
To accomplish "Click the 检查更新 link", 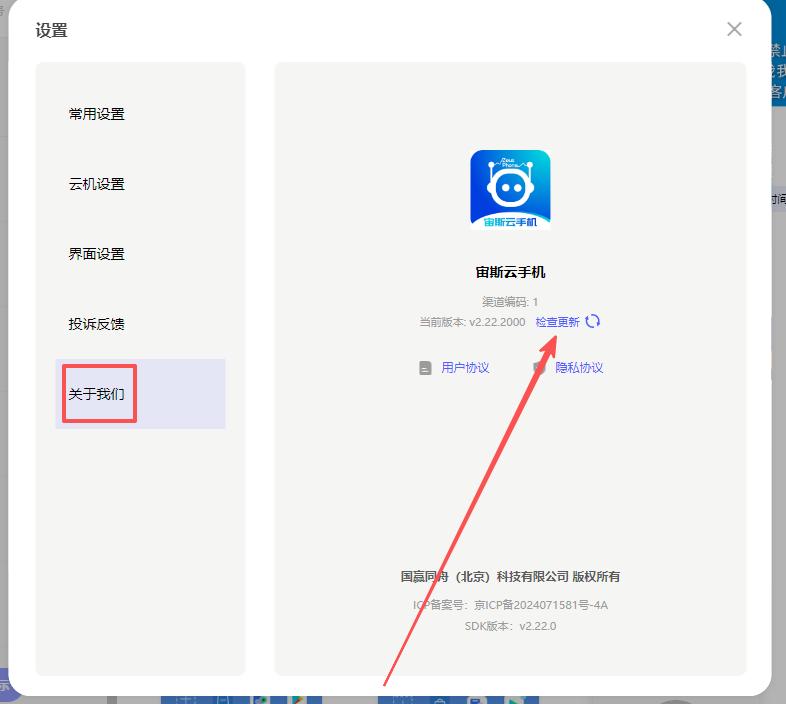I will 557,322.
